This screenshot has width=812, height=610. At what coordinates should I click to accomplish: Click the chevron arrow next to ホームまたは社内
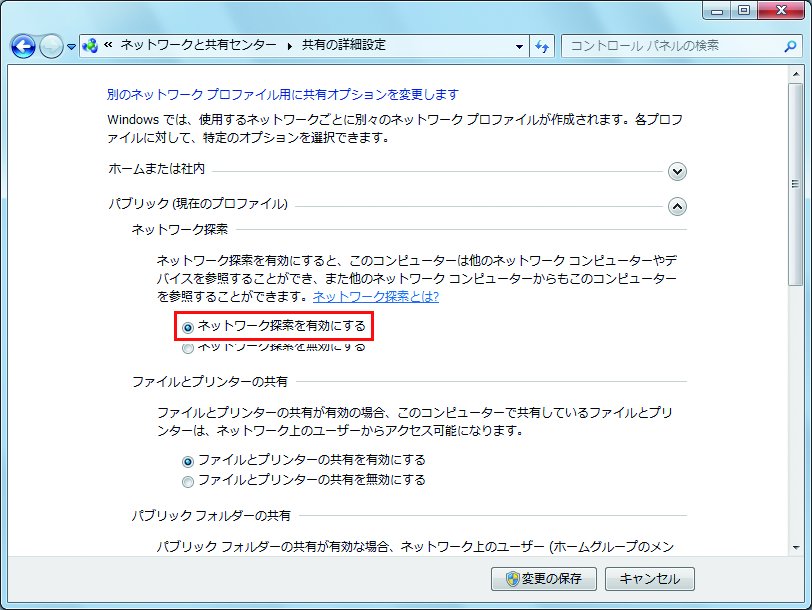pos(677,171)
